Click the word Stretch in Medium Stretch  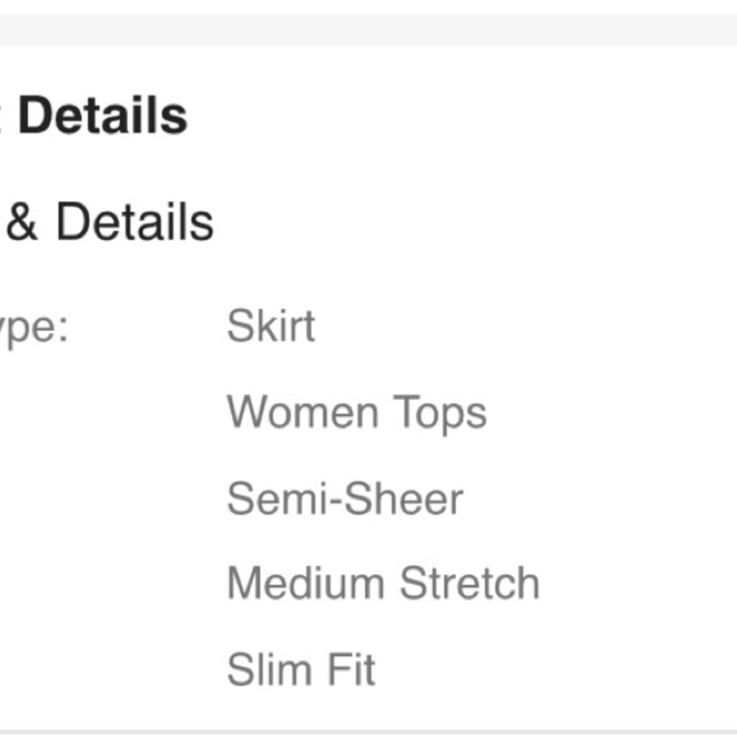(470, 583)
